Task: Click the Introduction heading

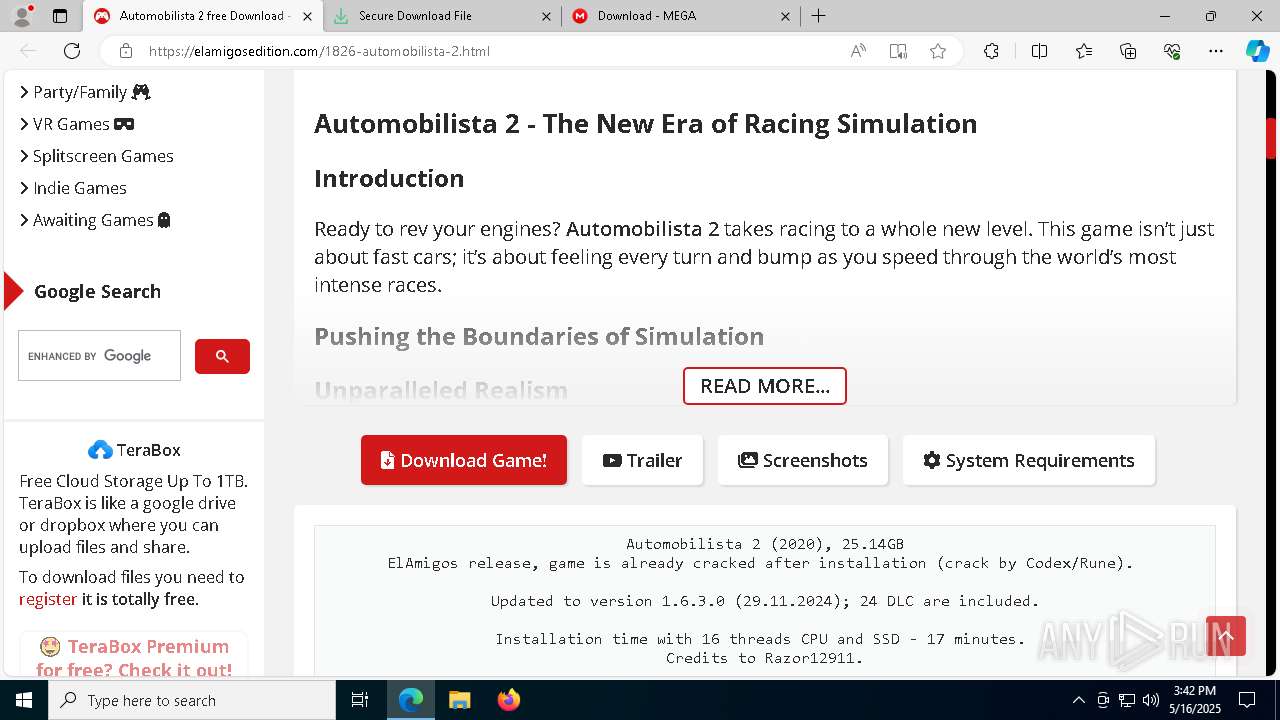Action: pos(389,179)
